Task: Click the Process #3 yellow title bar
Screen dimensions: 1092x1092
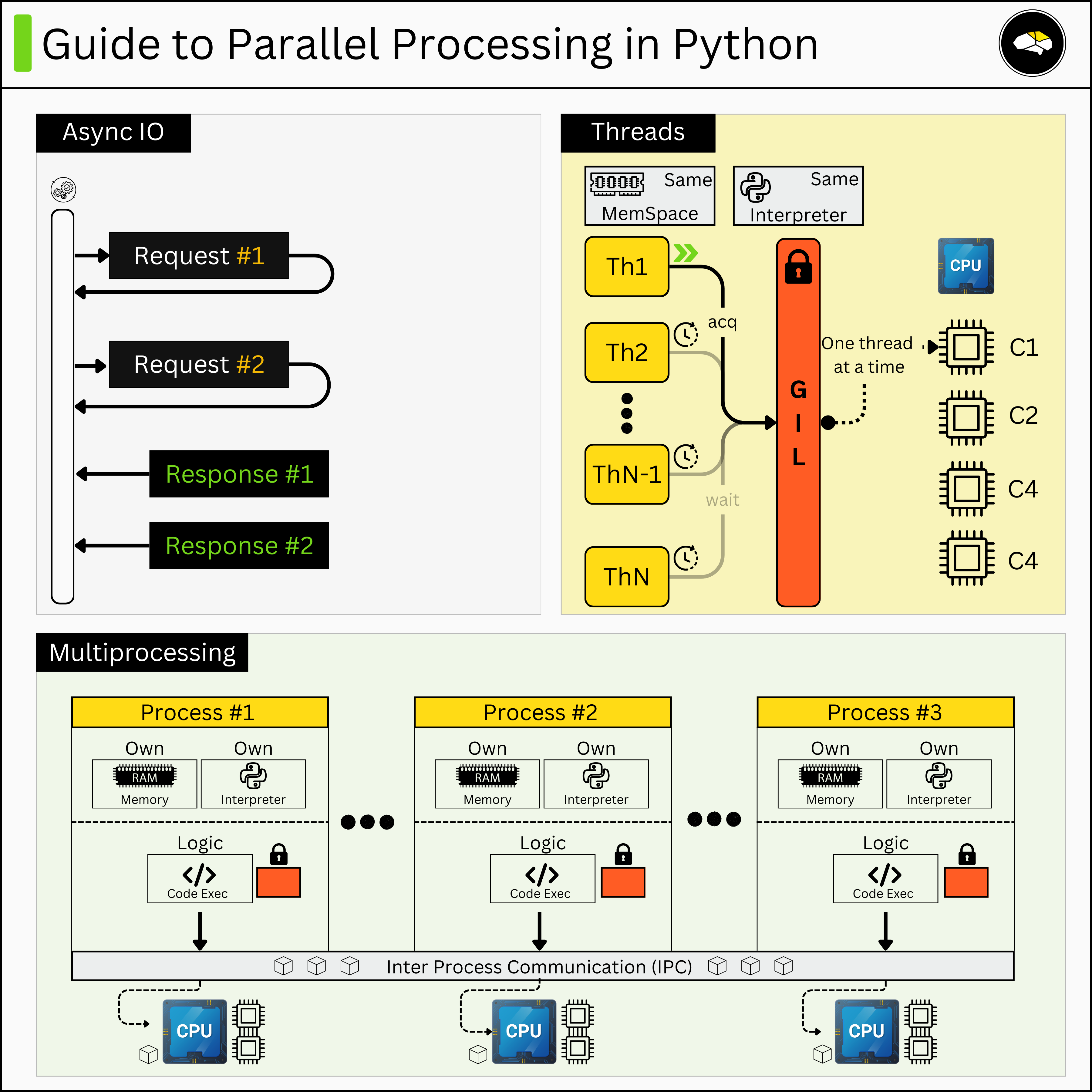Action: pyautogui.click(x=885, y=712)
